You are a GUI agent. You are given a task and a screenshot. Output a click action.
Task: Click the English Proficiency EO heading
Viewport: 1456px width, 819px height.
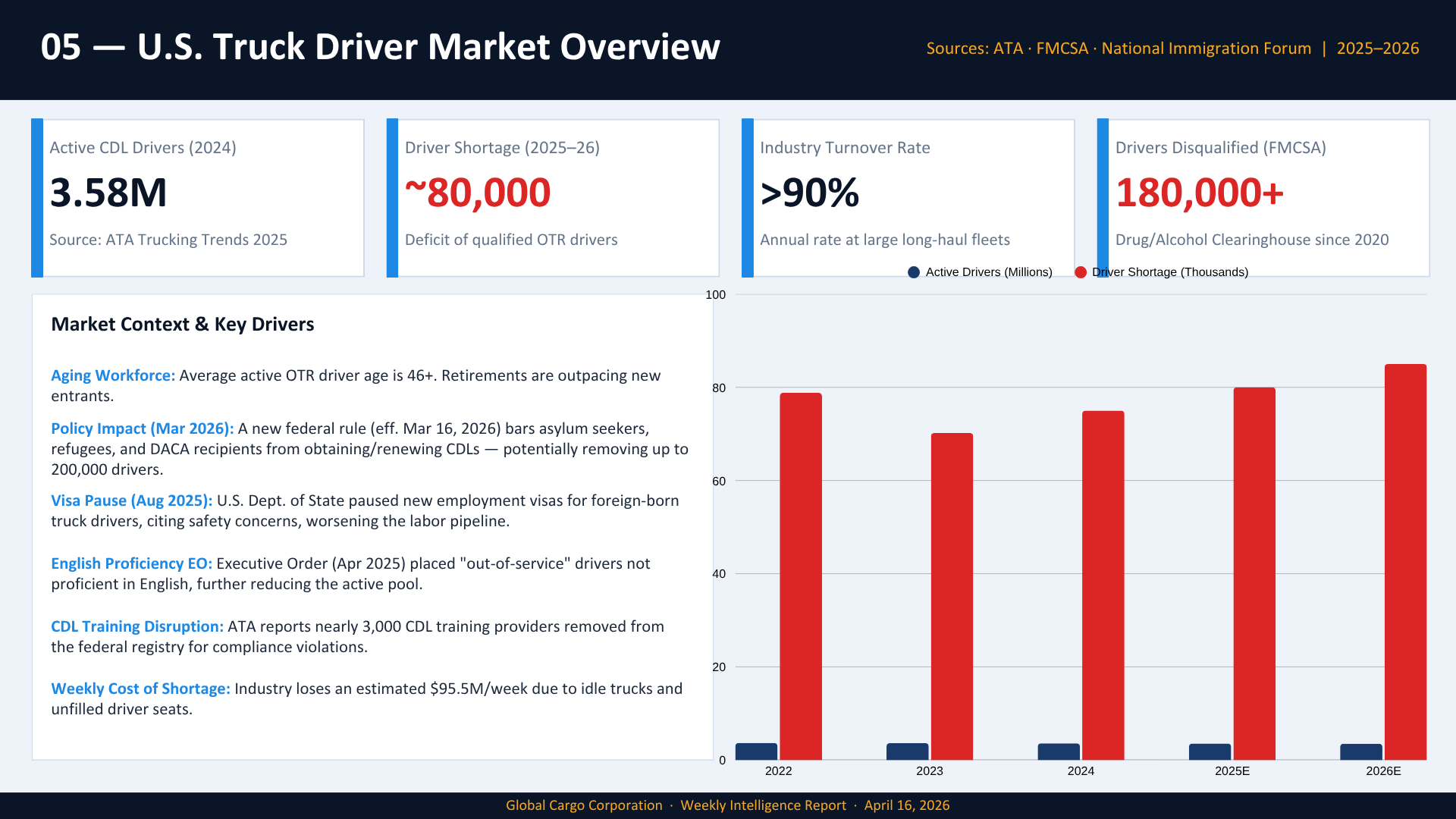[x=132, y=563]
